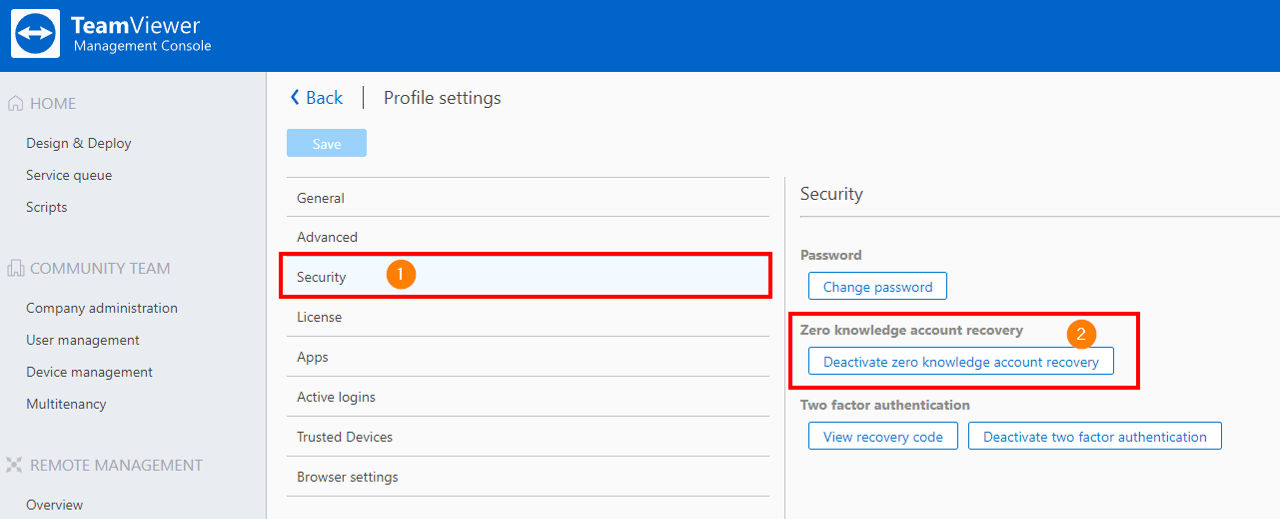Open Design & Deploy in sidebar

tap(79, 143)
